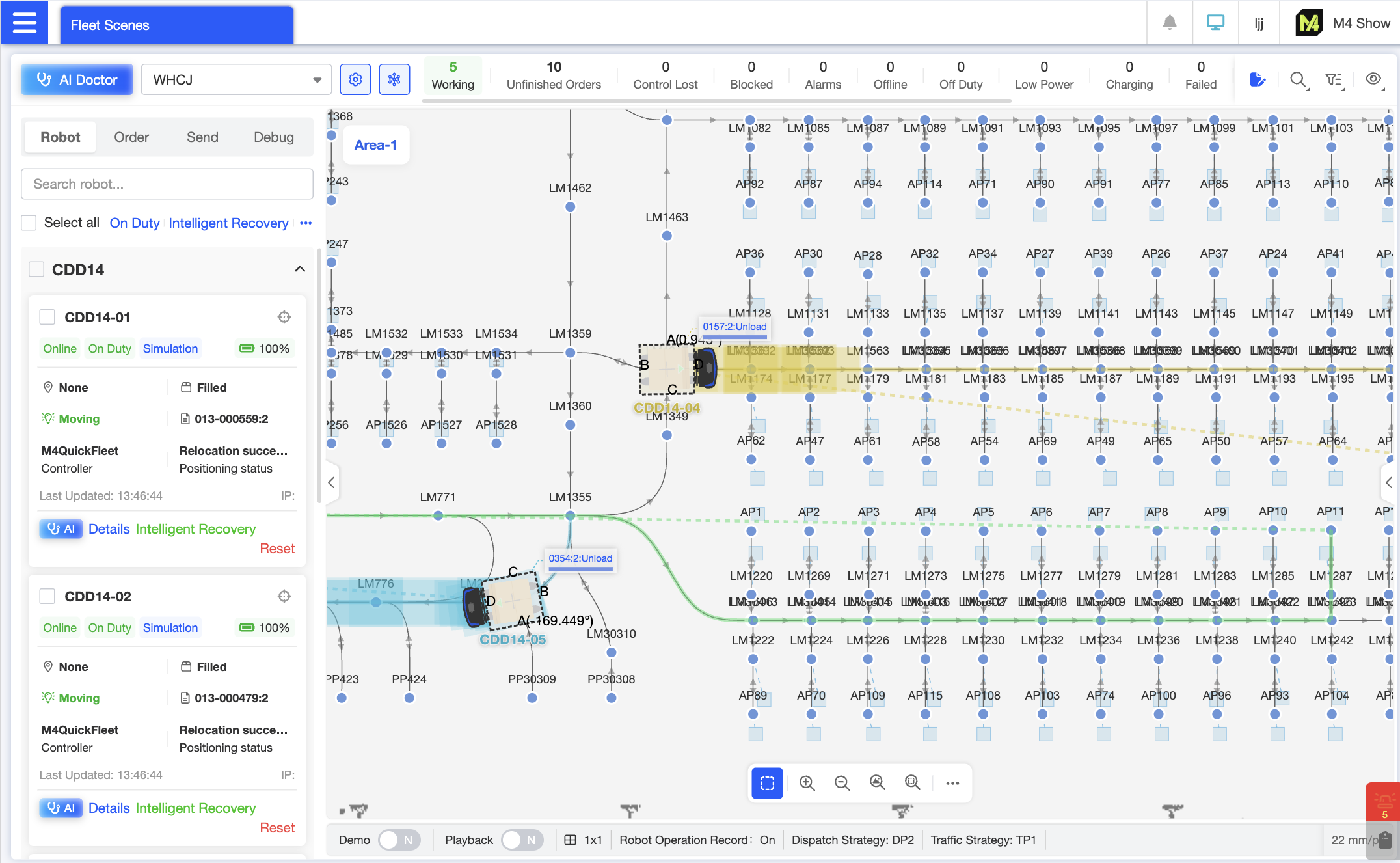Open the hamburger main menu

pos(25,23)
